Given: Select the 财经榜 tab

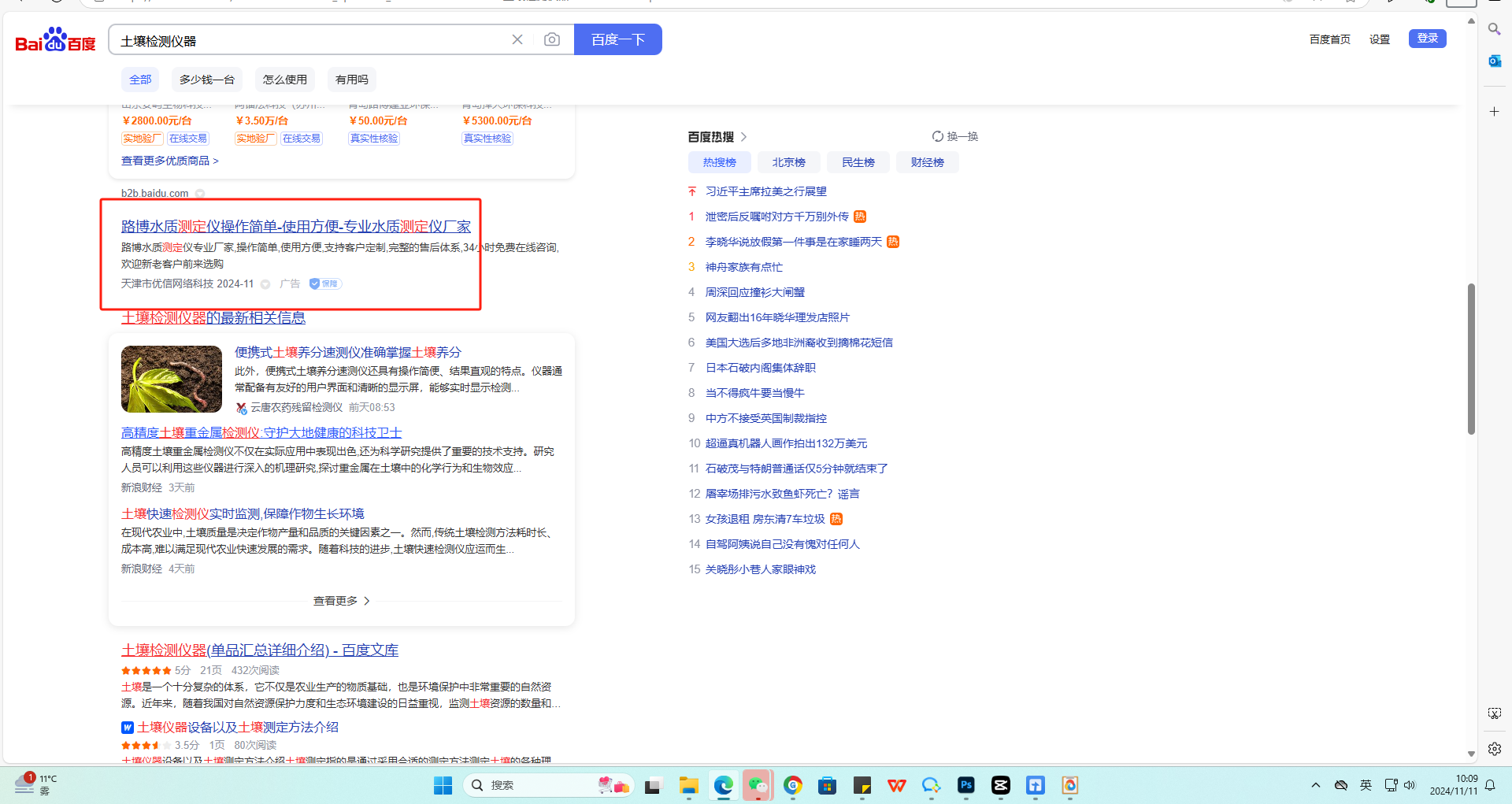Looking at the screenshot, I should pyautogui.click(x=927, y=162).
